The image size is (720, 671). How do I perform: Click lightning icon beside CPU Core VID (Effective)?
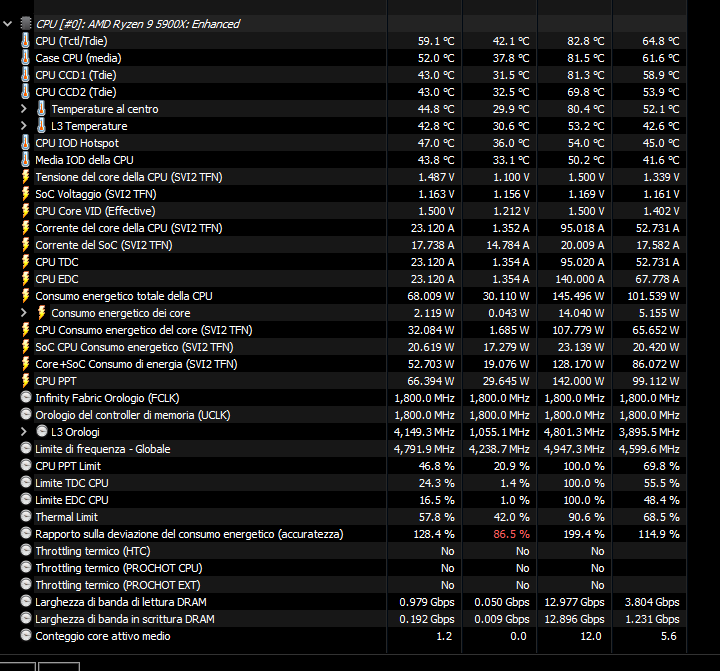pos(26,211)
